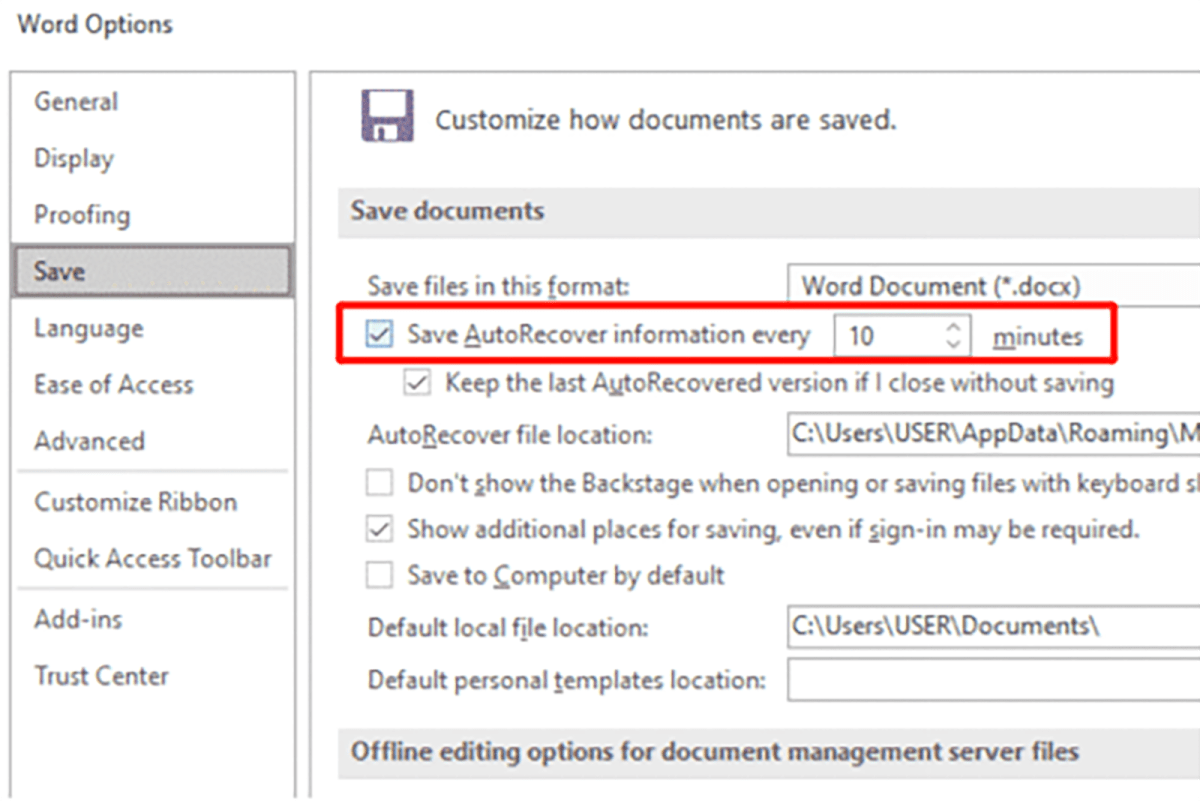The width and height of the screenshot is (1200, 801).
Task: Switch to the Display options category
Action: tap(74, 159)
